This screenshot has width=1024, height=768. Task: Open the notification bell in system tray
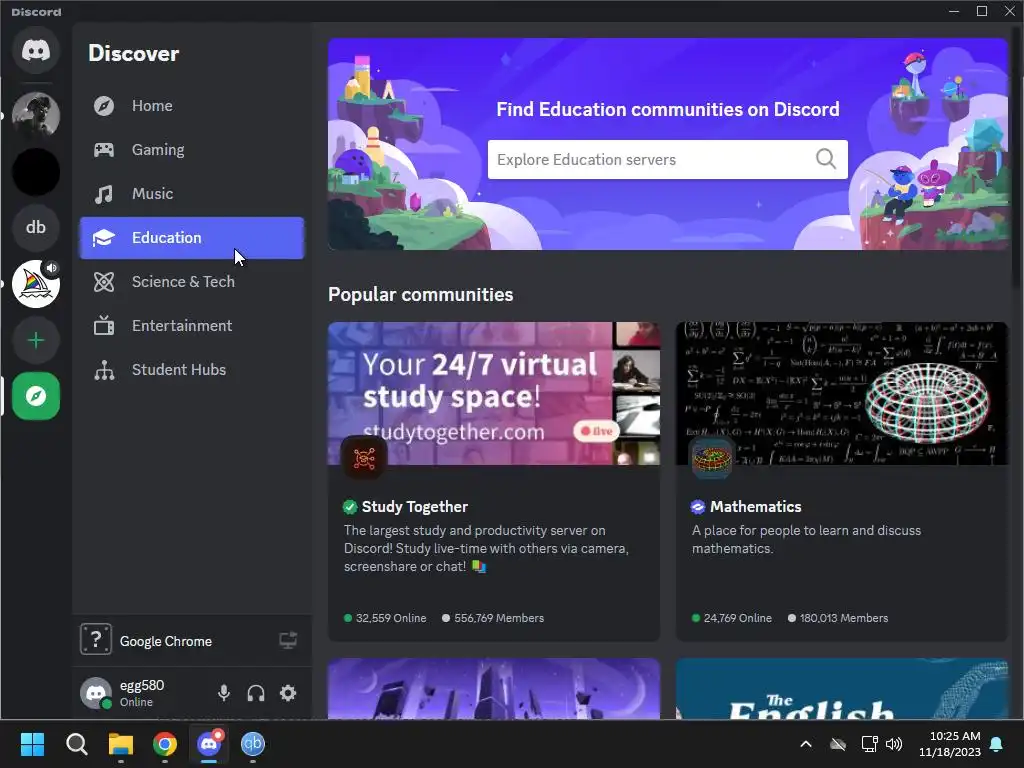tap(997, 744)
